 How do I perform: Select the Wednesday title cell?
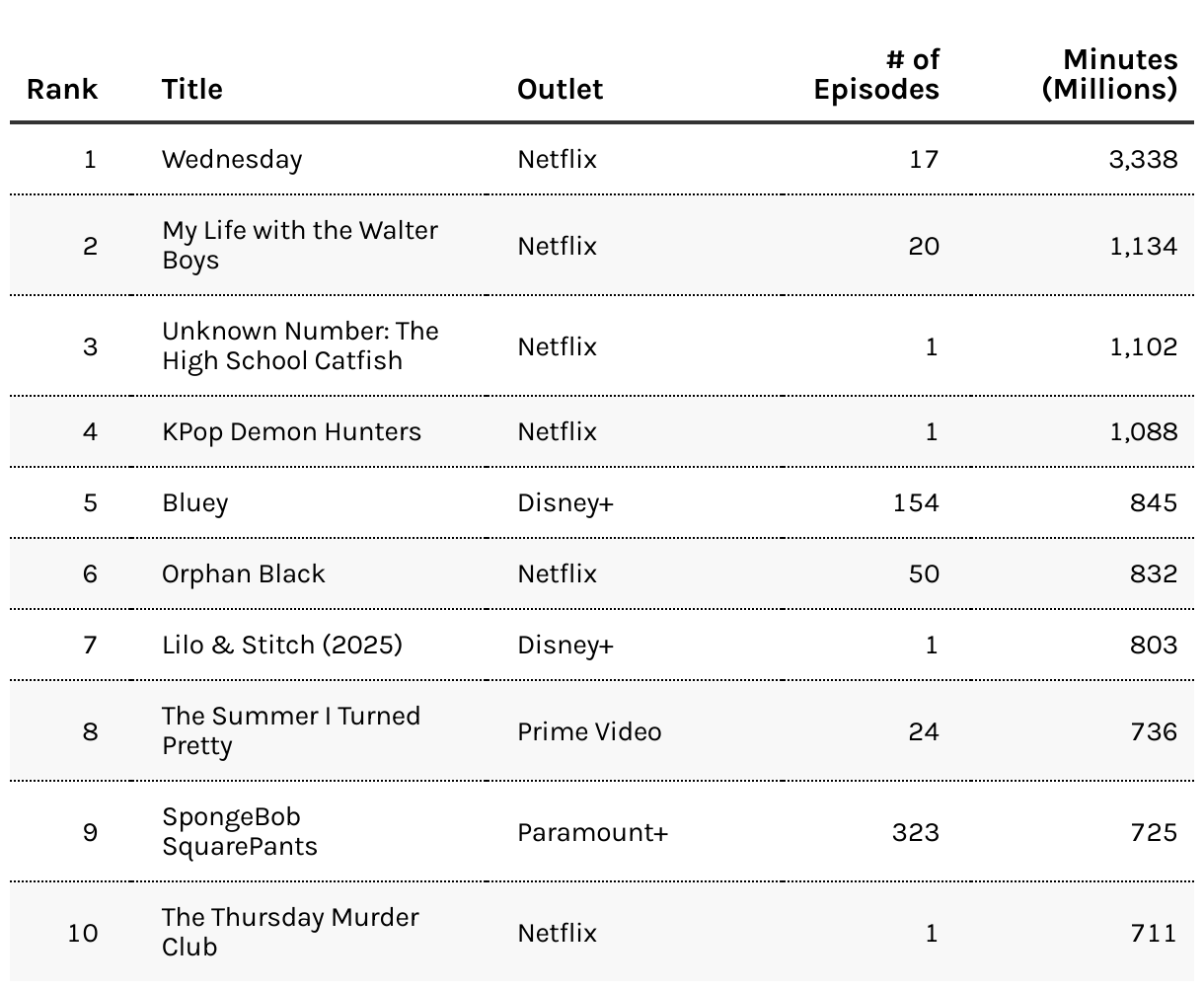tap(232, 159)
